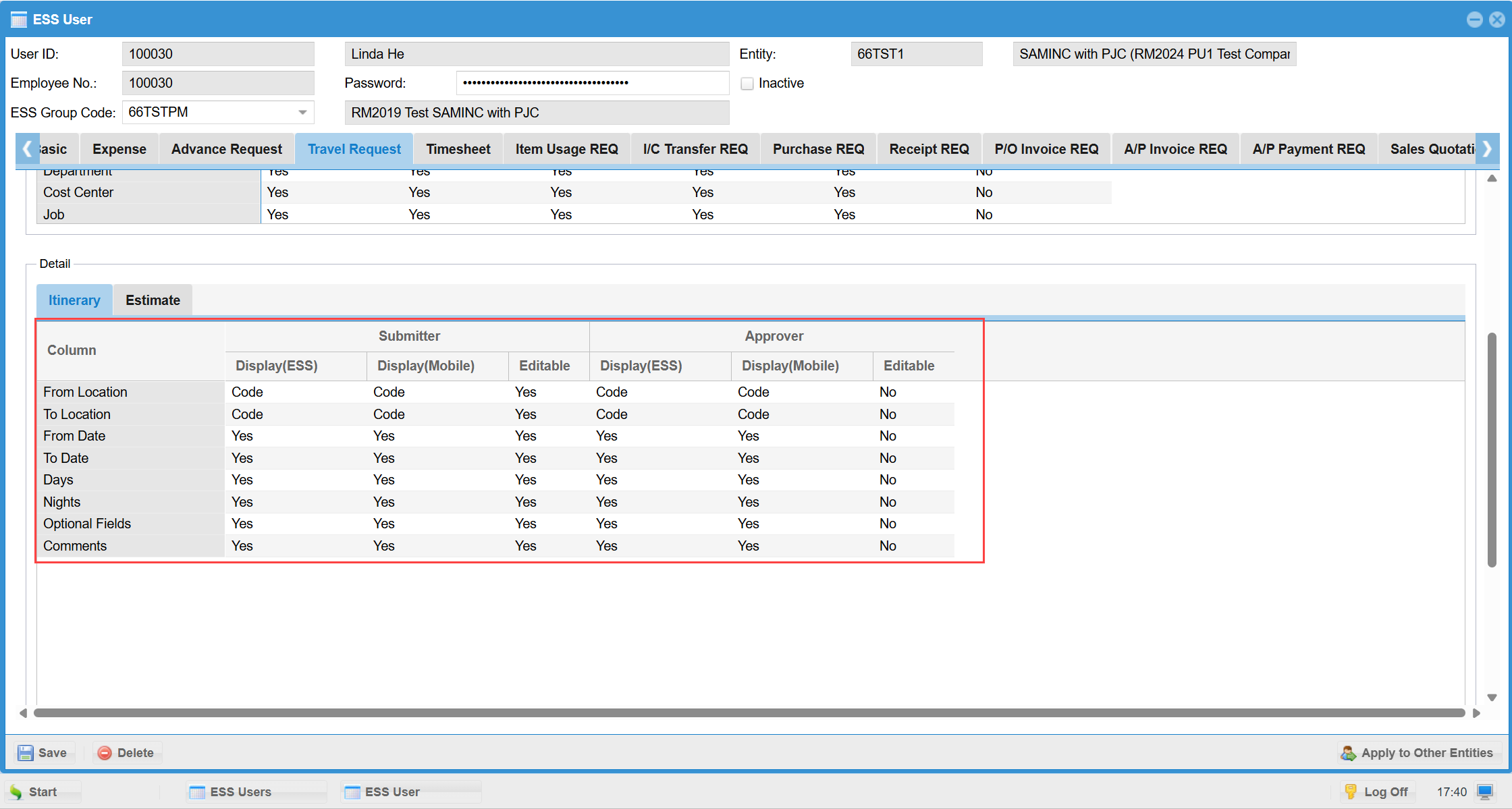Click the Delete button
Viewport: 1512px width, 809px height.
[x=126, y=753]
